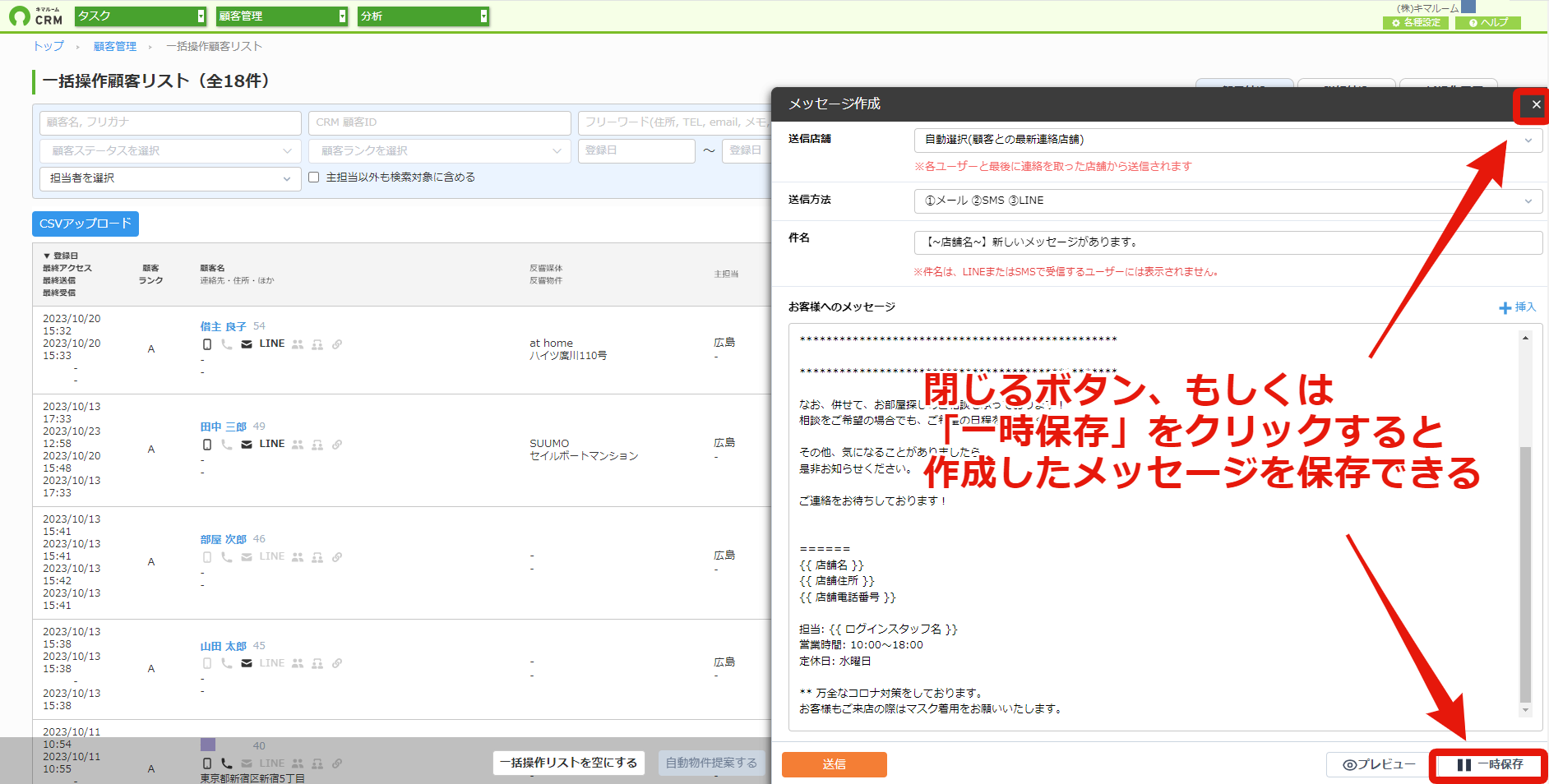
Task: Sort by the 登録日 column header
Action: pyautogui.click(x=61, y=256)
